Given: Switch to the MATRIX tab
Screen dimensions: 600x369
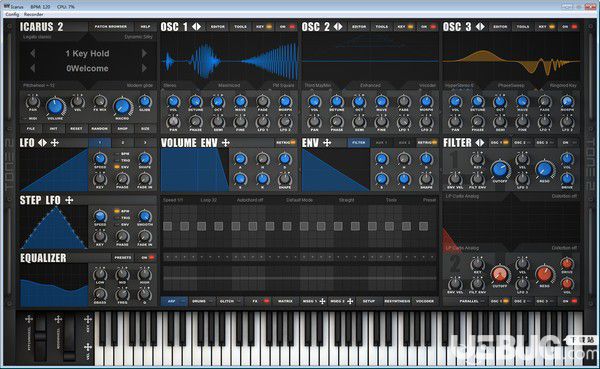Looking at the screenshot, I should point(285,302).
